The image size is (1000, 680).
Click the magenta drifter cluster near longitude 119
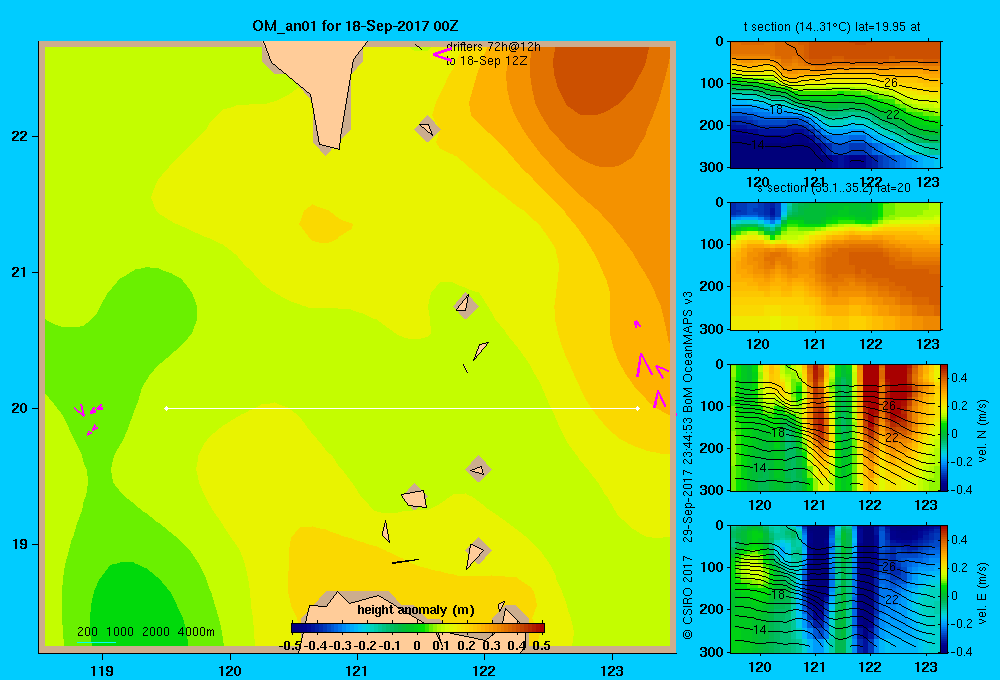click(89, 418)
